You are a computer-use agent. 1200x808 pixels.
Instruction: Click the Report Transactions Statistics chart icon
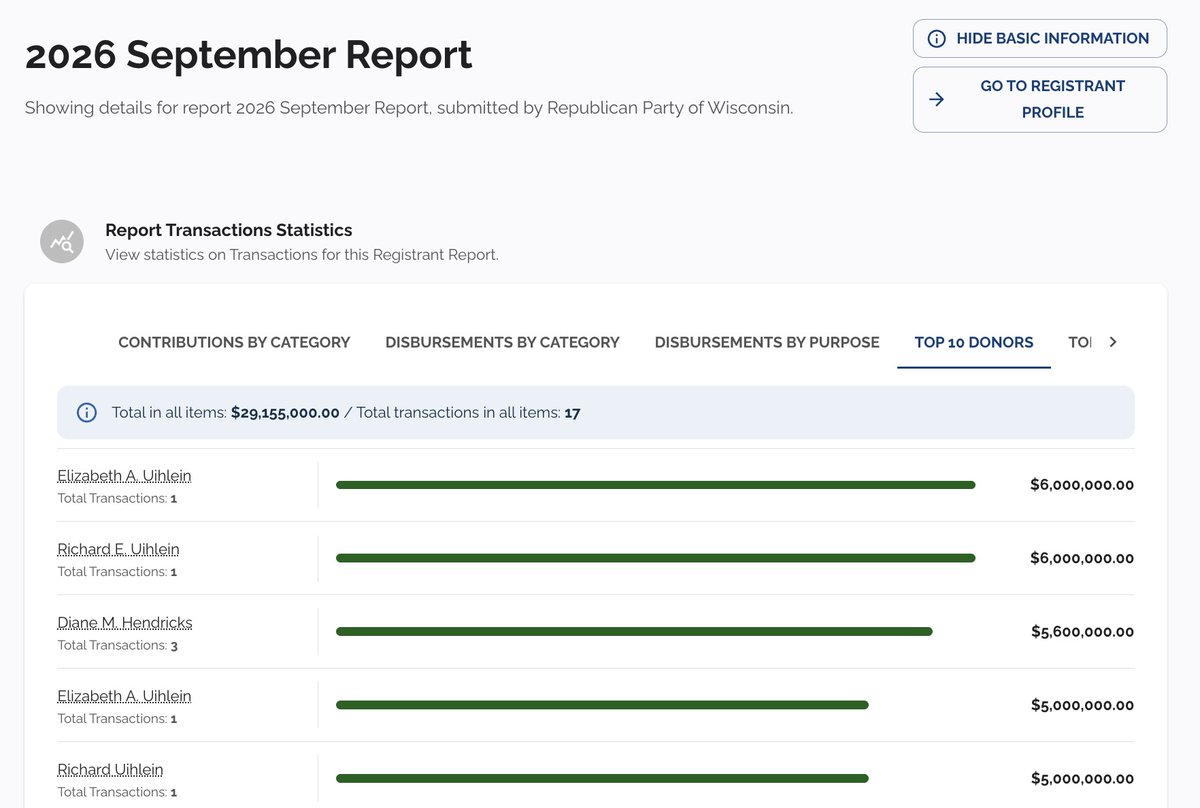point(62,242)
